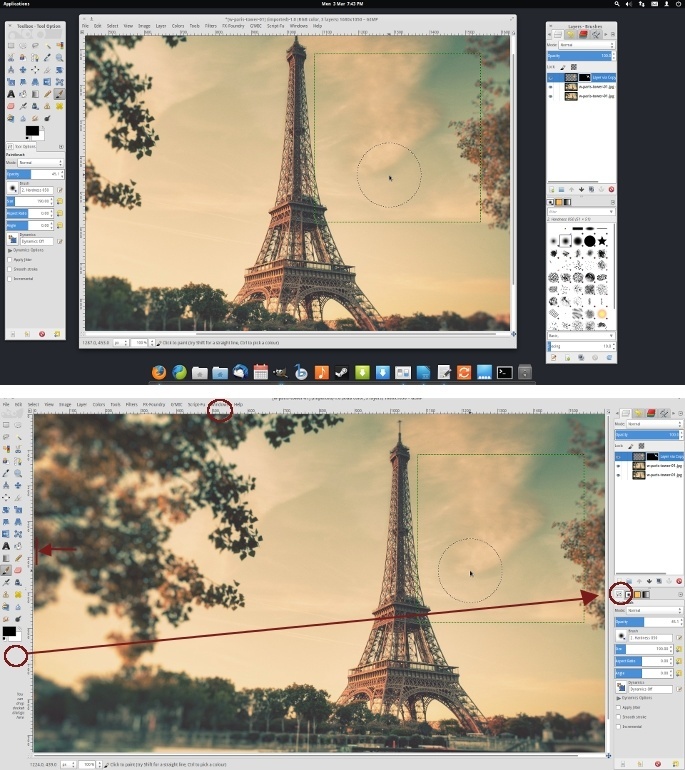Select the Eraser tool in floating Toolbox window
685x770 pixels.
coord(11,106)
